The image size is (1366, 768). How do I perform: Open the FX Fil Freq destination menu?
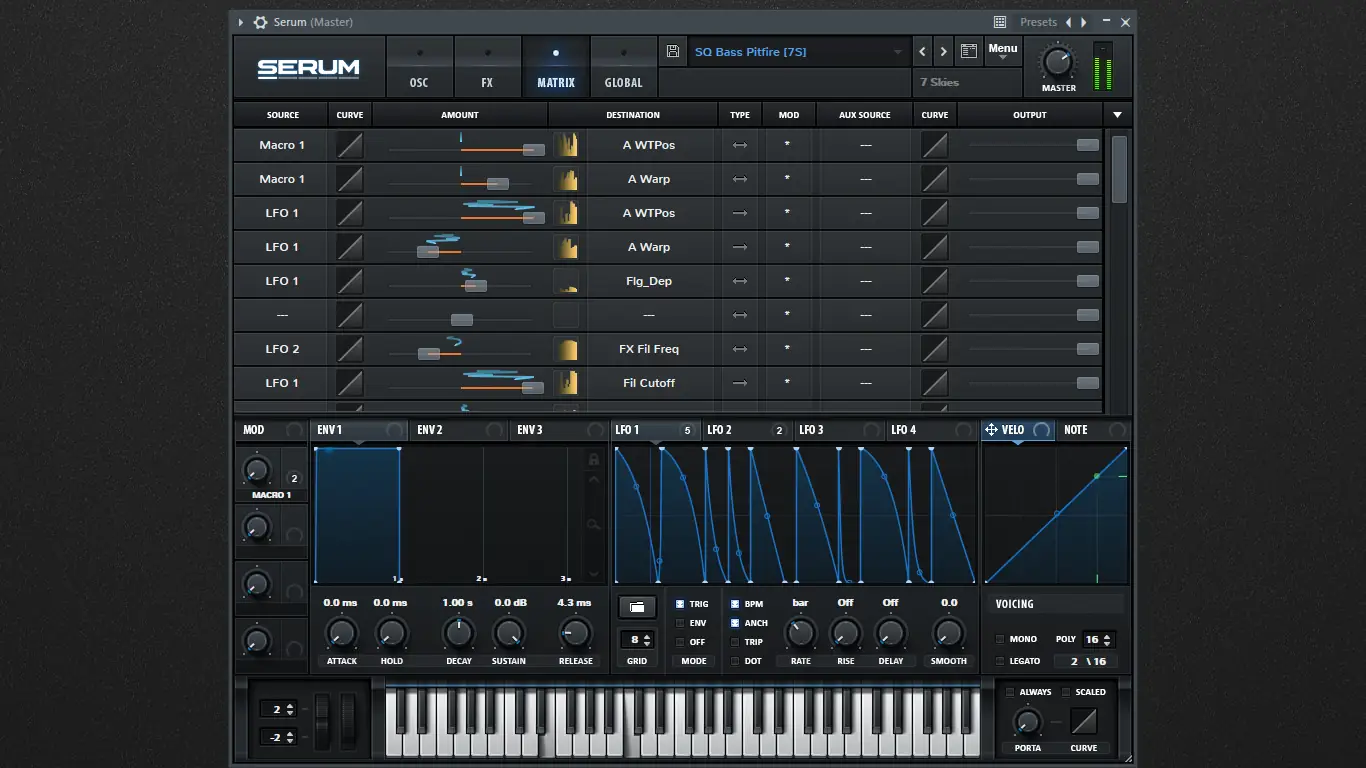649,349
